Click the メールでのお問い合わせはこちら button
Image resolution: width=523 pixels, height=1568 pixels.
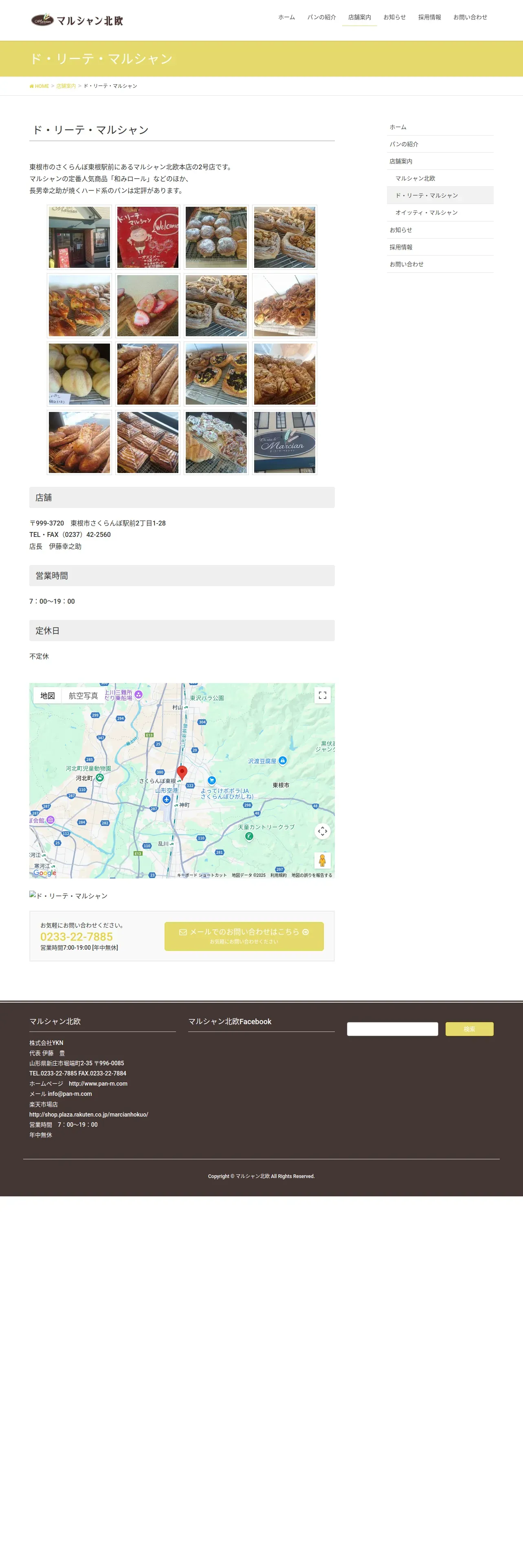[x=244, y=936]
